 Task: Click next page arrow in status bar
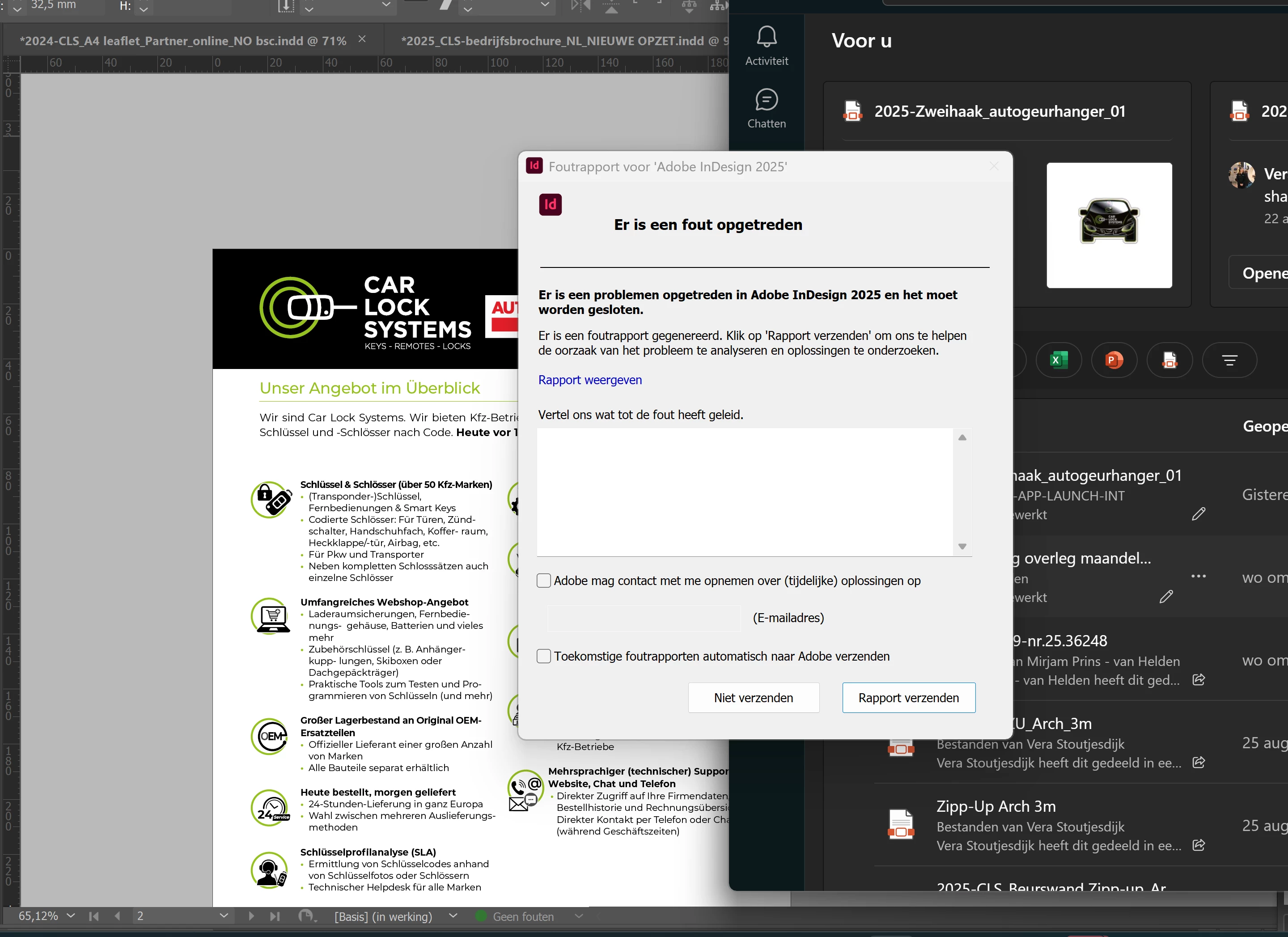(x=251, y=916)
